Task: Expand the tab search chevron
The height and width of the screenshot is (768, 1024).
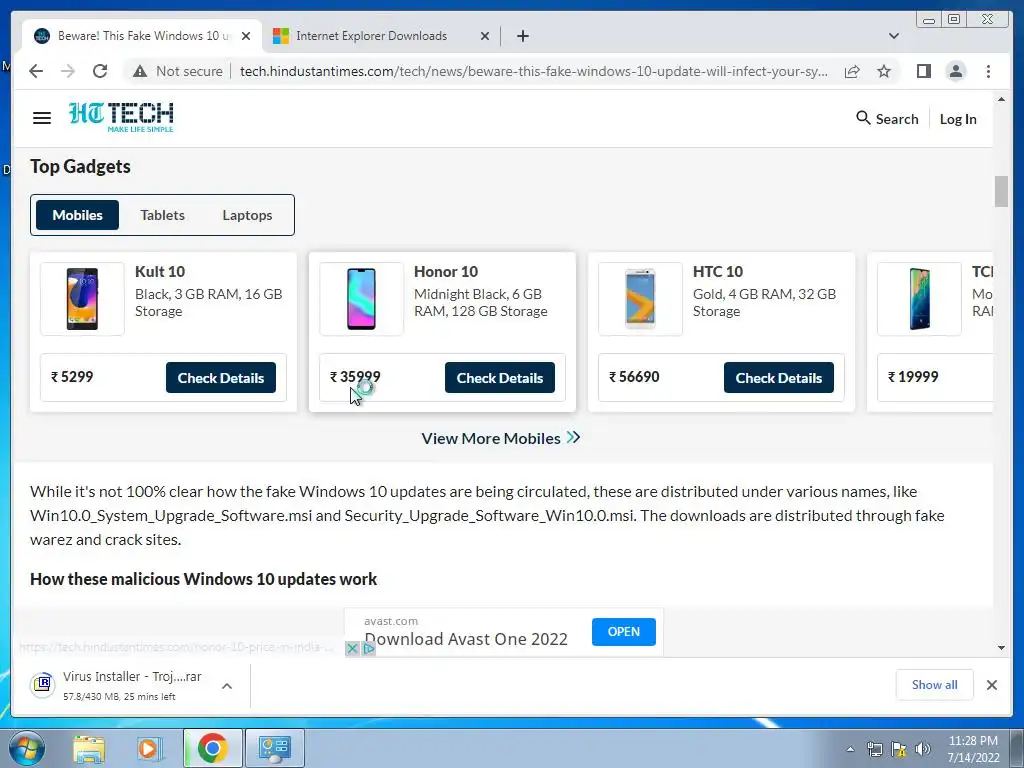Action: 894,36
